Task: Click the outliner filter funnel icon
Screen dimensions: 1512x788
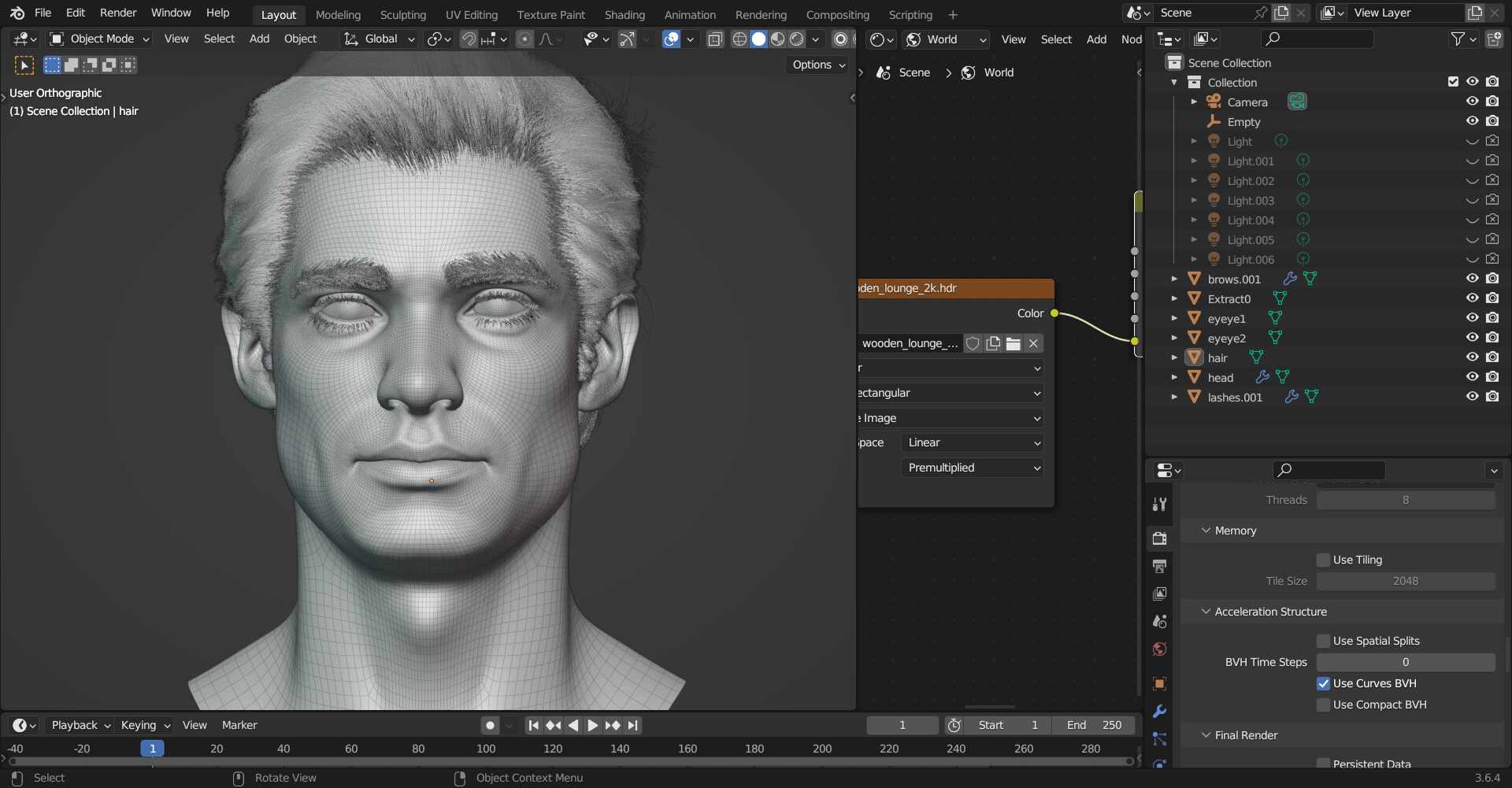Action: (x=1458, y=39)
